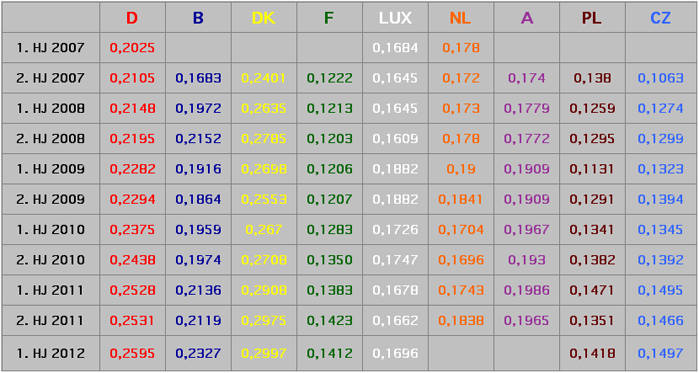Click the red D column header
The height and width of the screenshot is (373, 699).
pos(132,18)
